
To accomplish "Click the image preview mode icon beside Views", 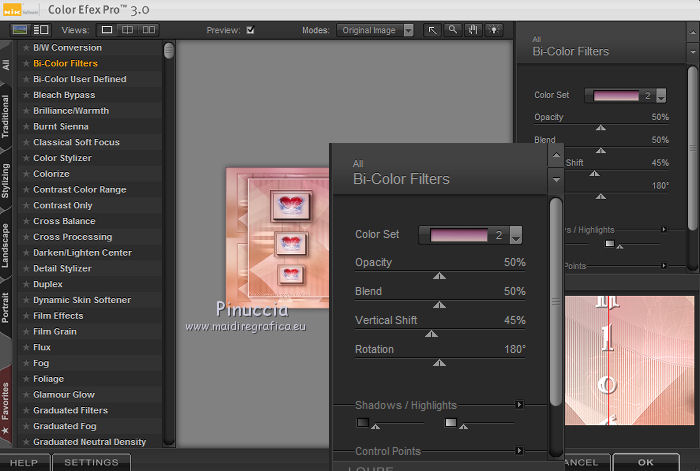I will [20, 30].
